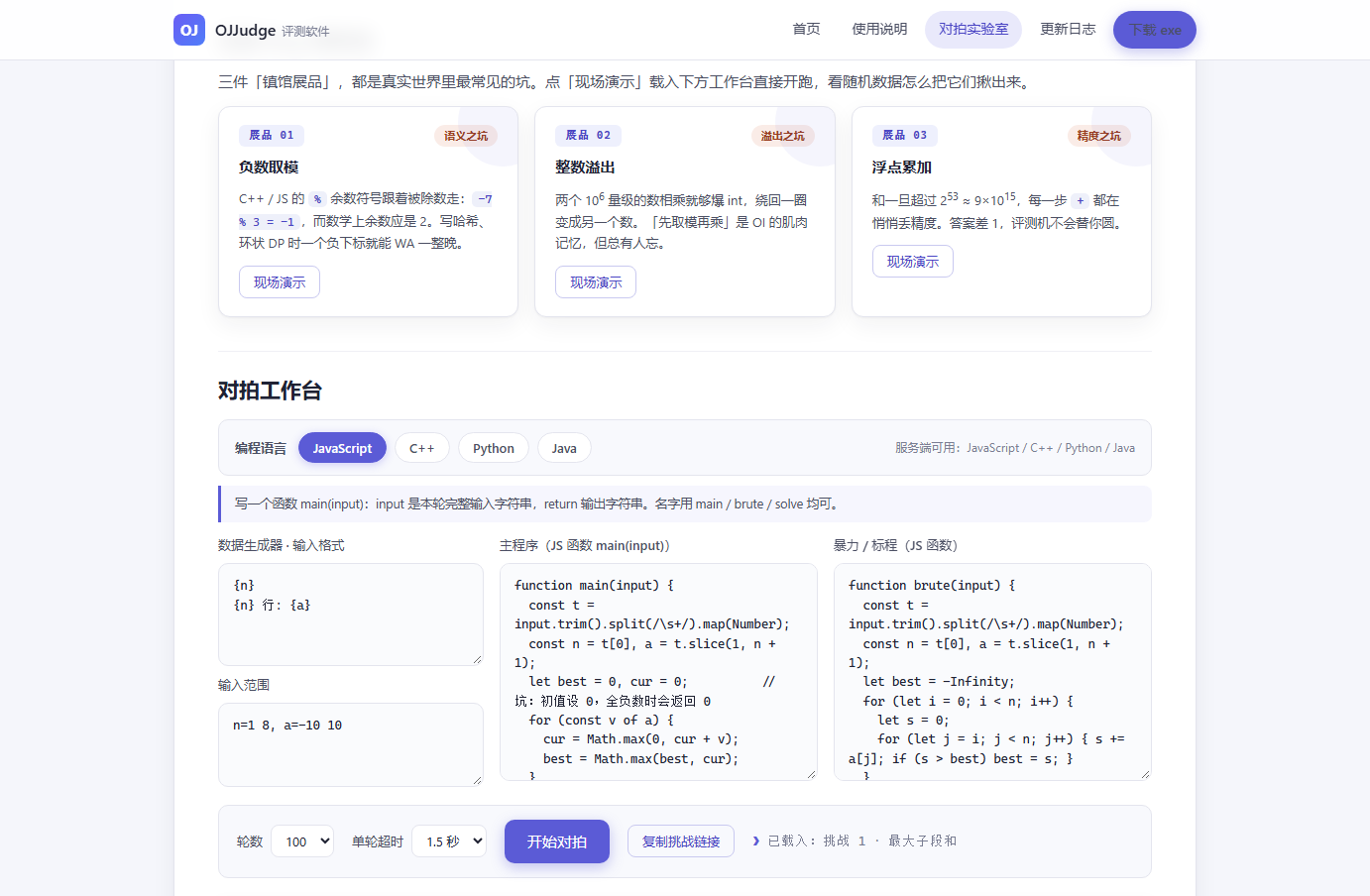Select C++ as programming language
1370x896 pixels.
pos(422,448)
